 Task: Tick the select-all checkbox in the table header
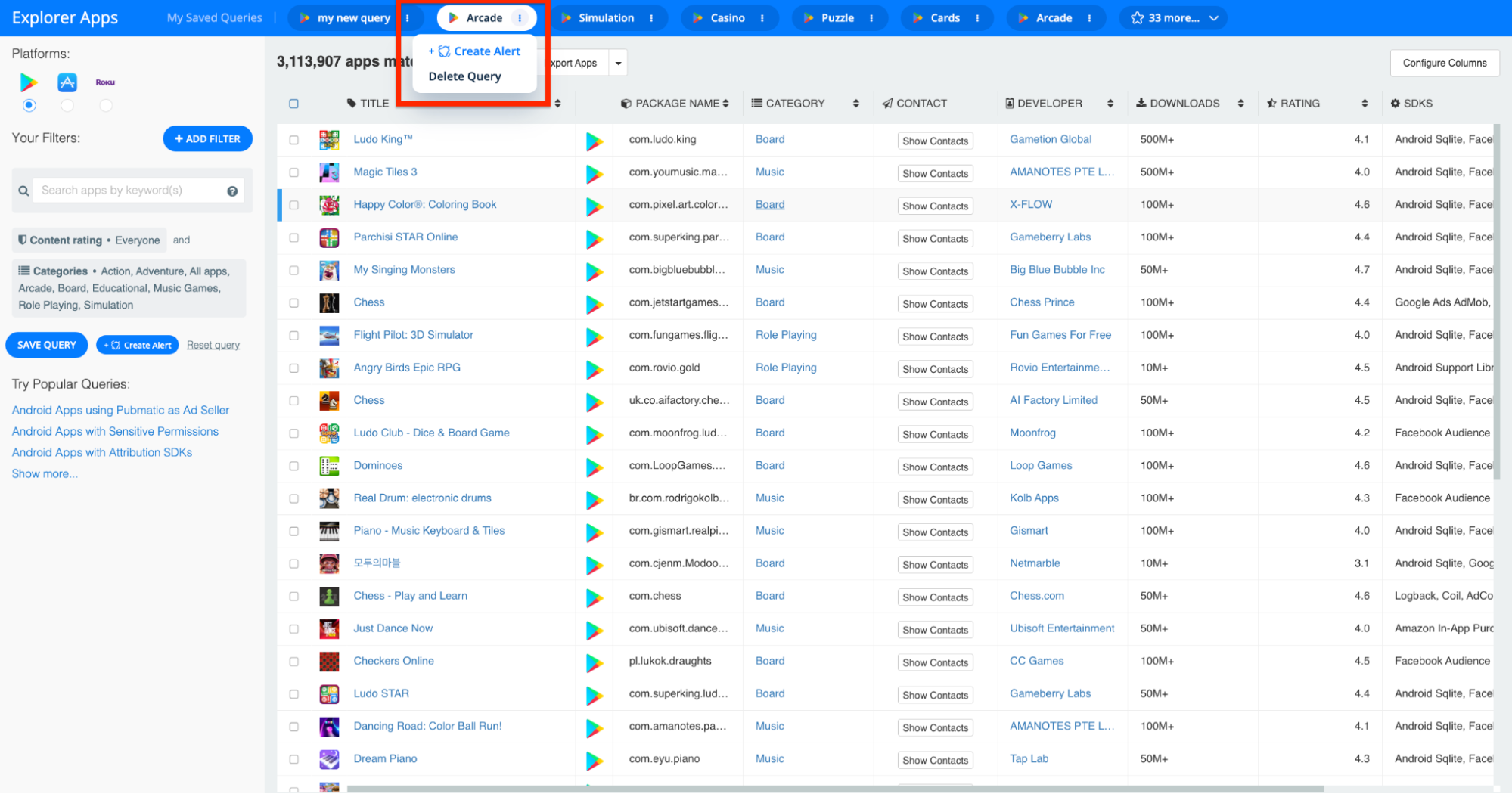tap(293, 104)
